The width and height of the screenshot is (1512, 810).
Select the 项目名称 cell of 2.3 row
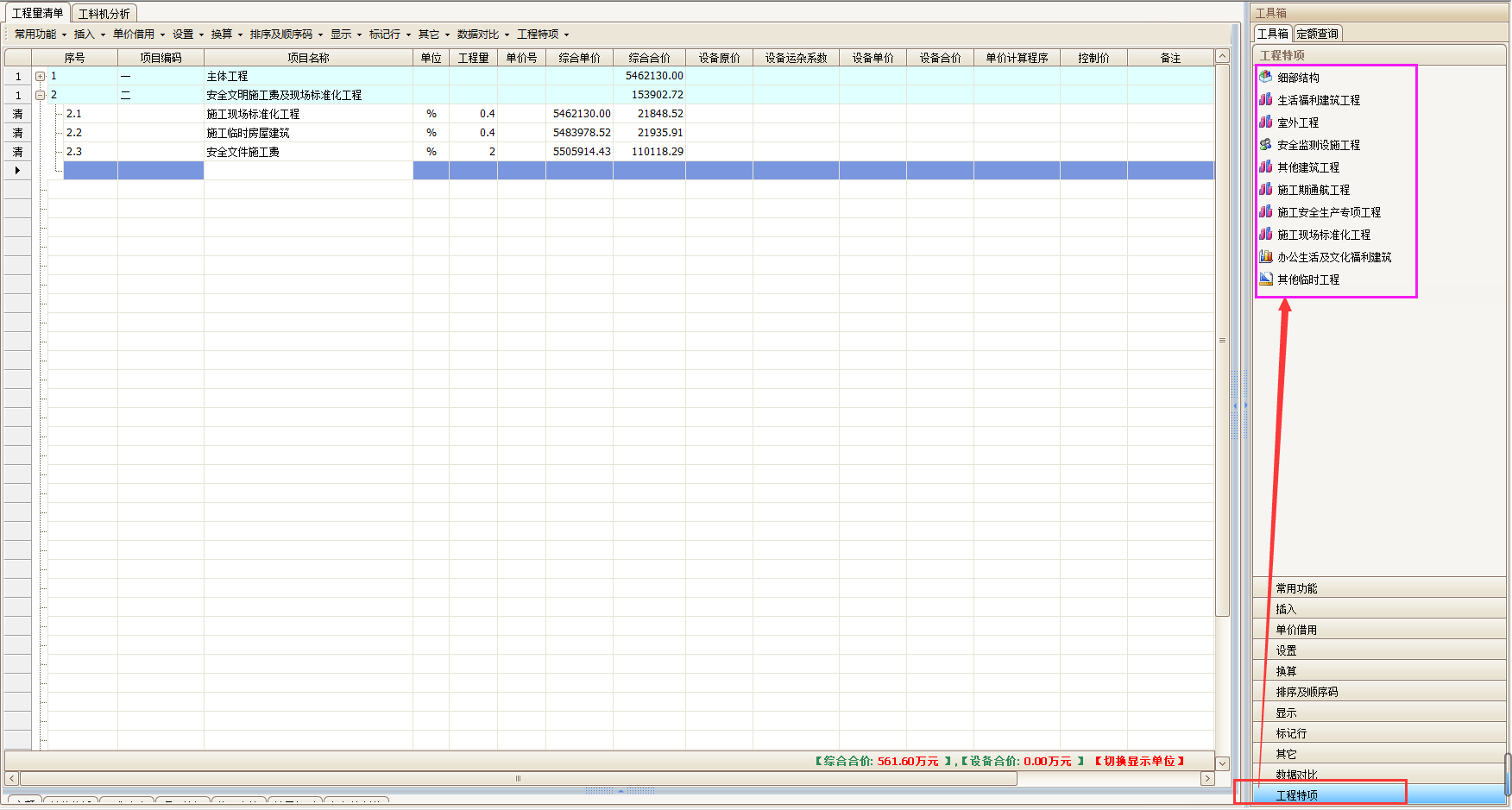[x=307, y=152]
